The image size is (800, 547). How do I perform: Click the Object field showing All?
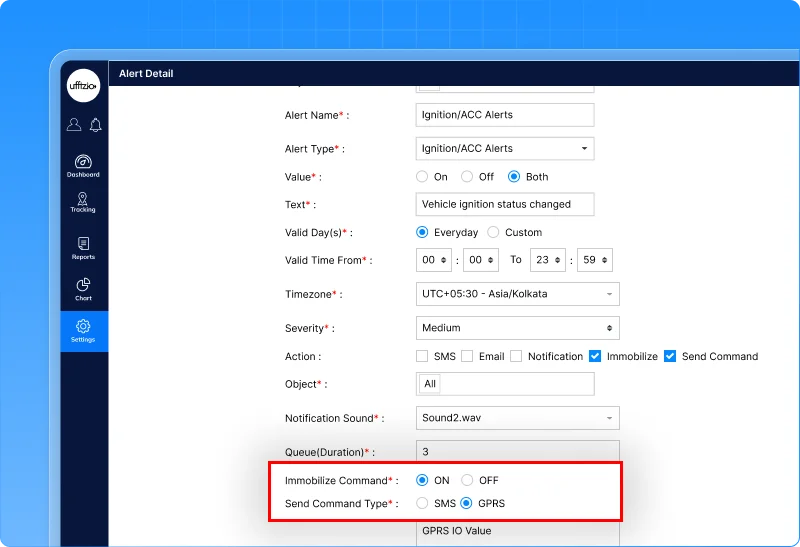click(505, 384)
